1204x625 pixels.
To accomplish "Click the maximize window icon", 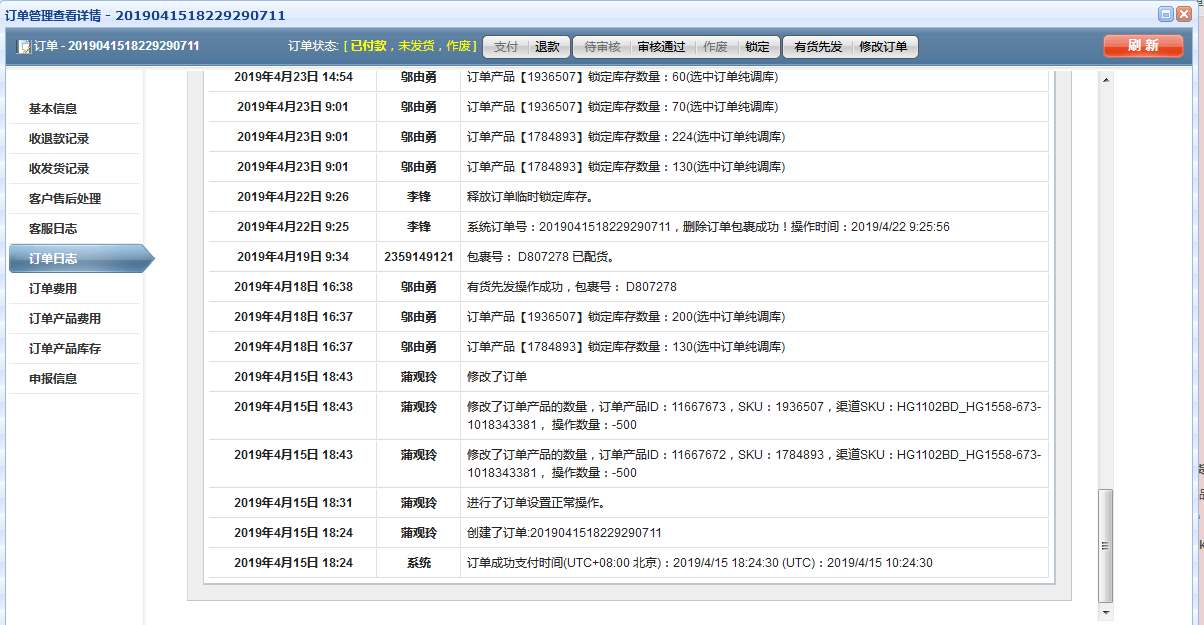I will tap(1166, 14).
